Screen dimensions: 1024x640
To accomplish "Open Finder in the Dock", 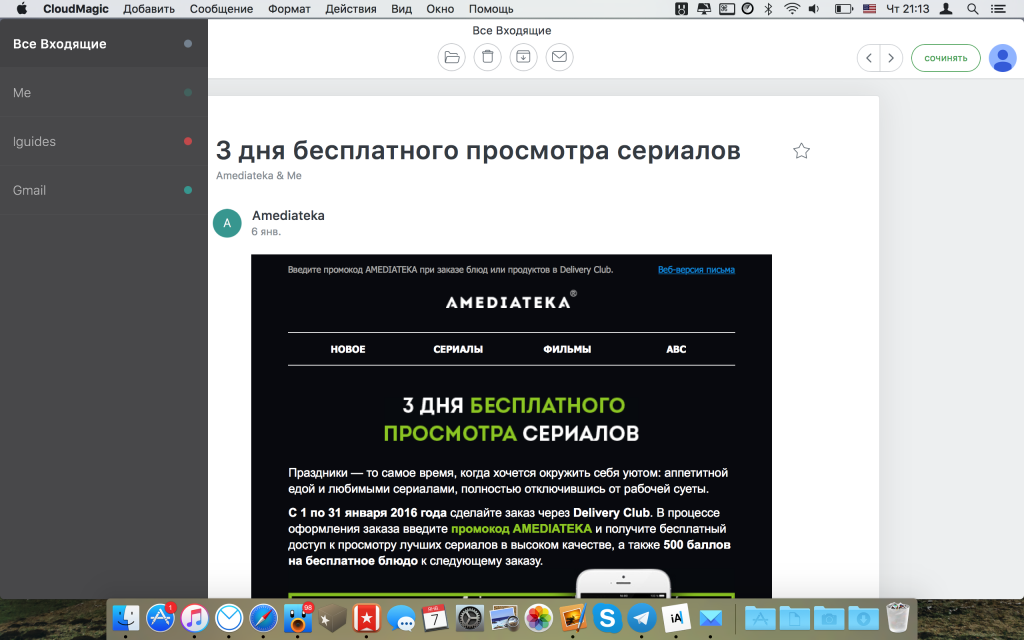I will click(x=125, y=618).
